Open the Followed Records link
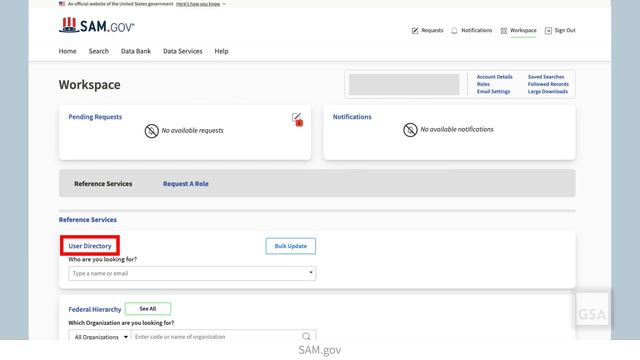 click(x=548, y=84)
